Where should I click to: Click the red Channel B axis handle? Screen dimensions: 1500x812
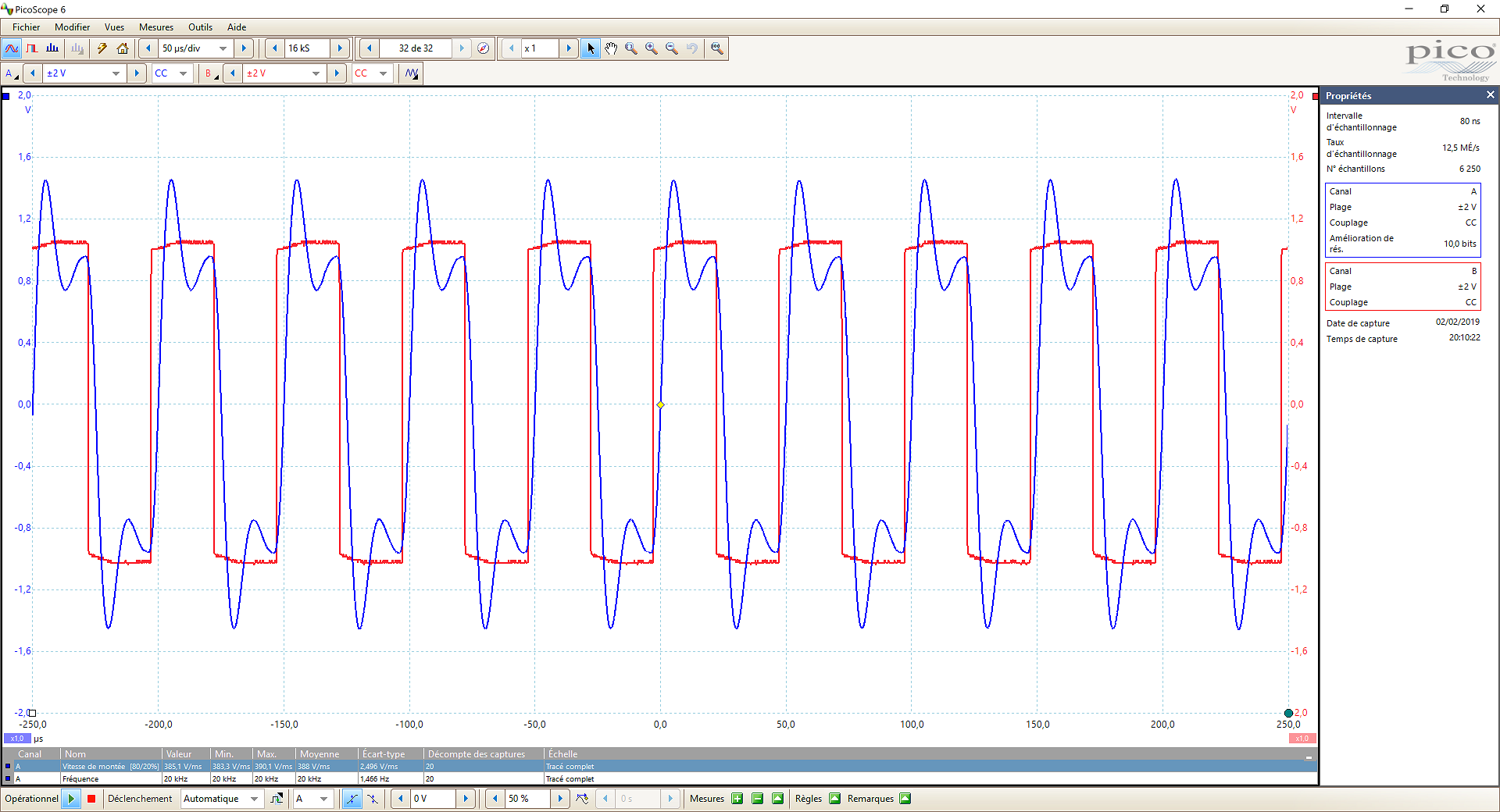(x=1316, y=96)
